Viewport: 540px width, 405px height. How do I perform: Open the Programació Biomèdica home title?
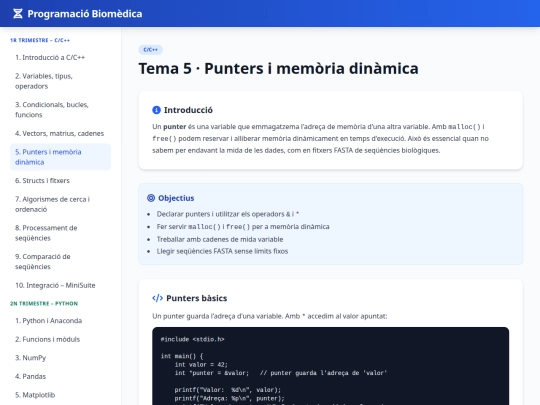[x=85, y=14]
